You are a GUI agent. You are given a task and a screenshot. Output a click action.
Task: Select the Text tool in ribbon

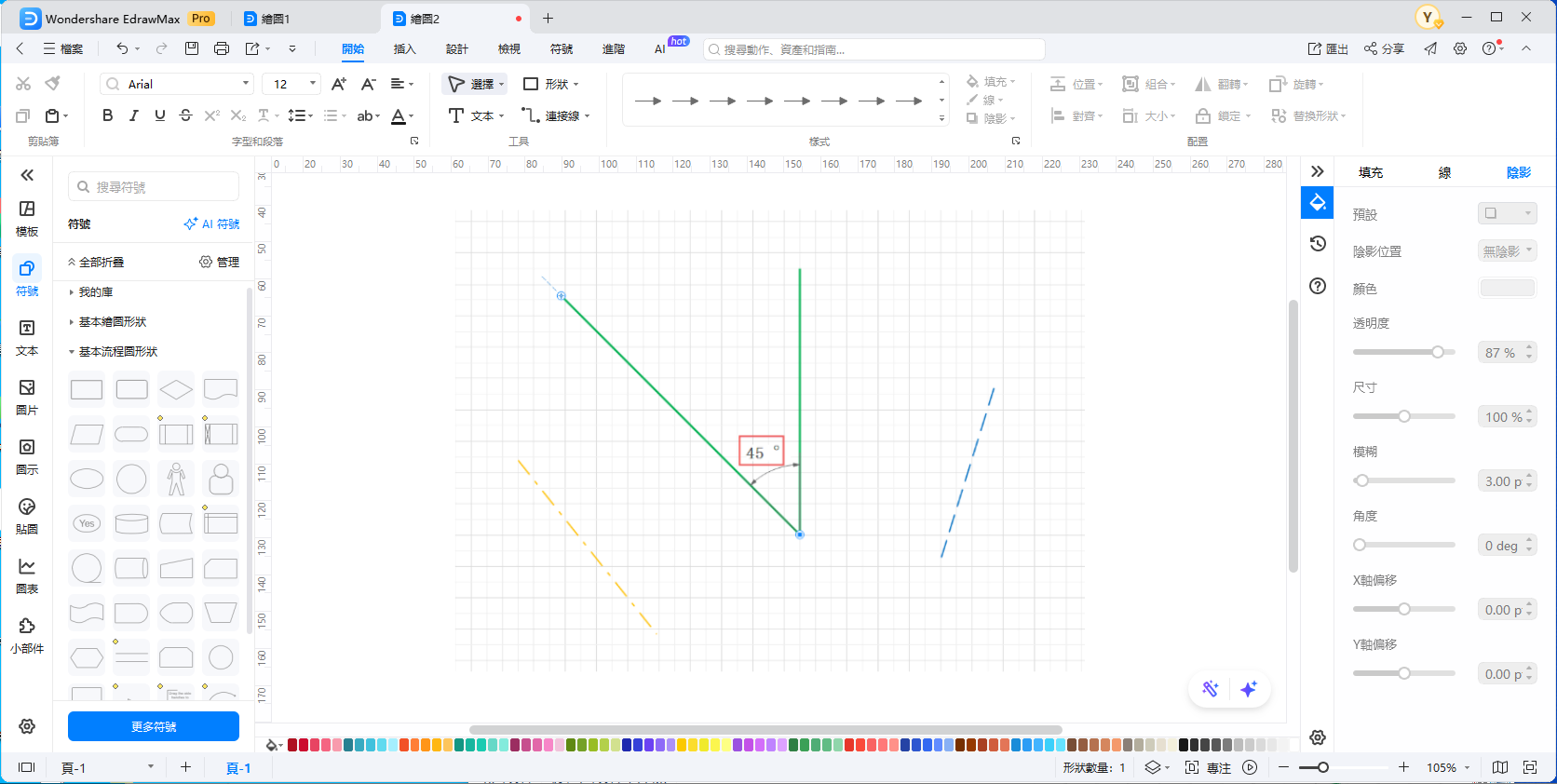[x=475, y=115]
